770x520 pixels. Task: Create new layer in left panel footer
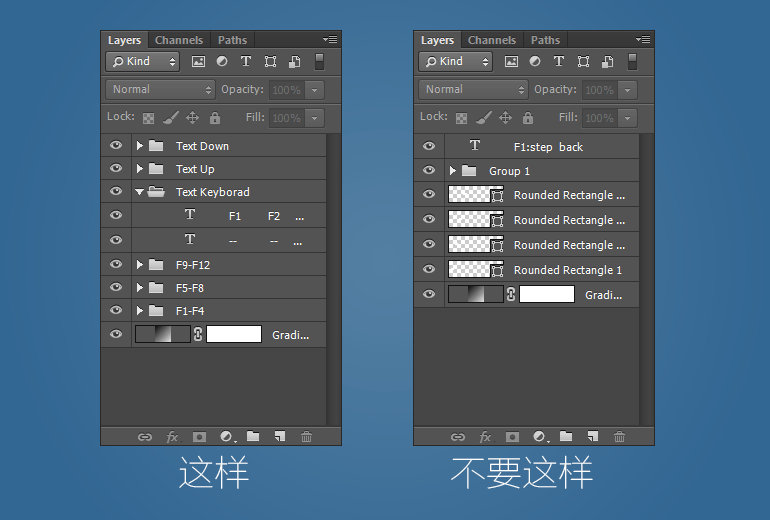[x=280, y=436]
